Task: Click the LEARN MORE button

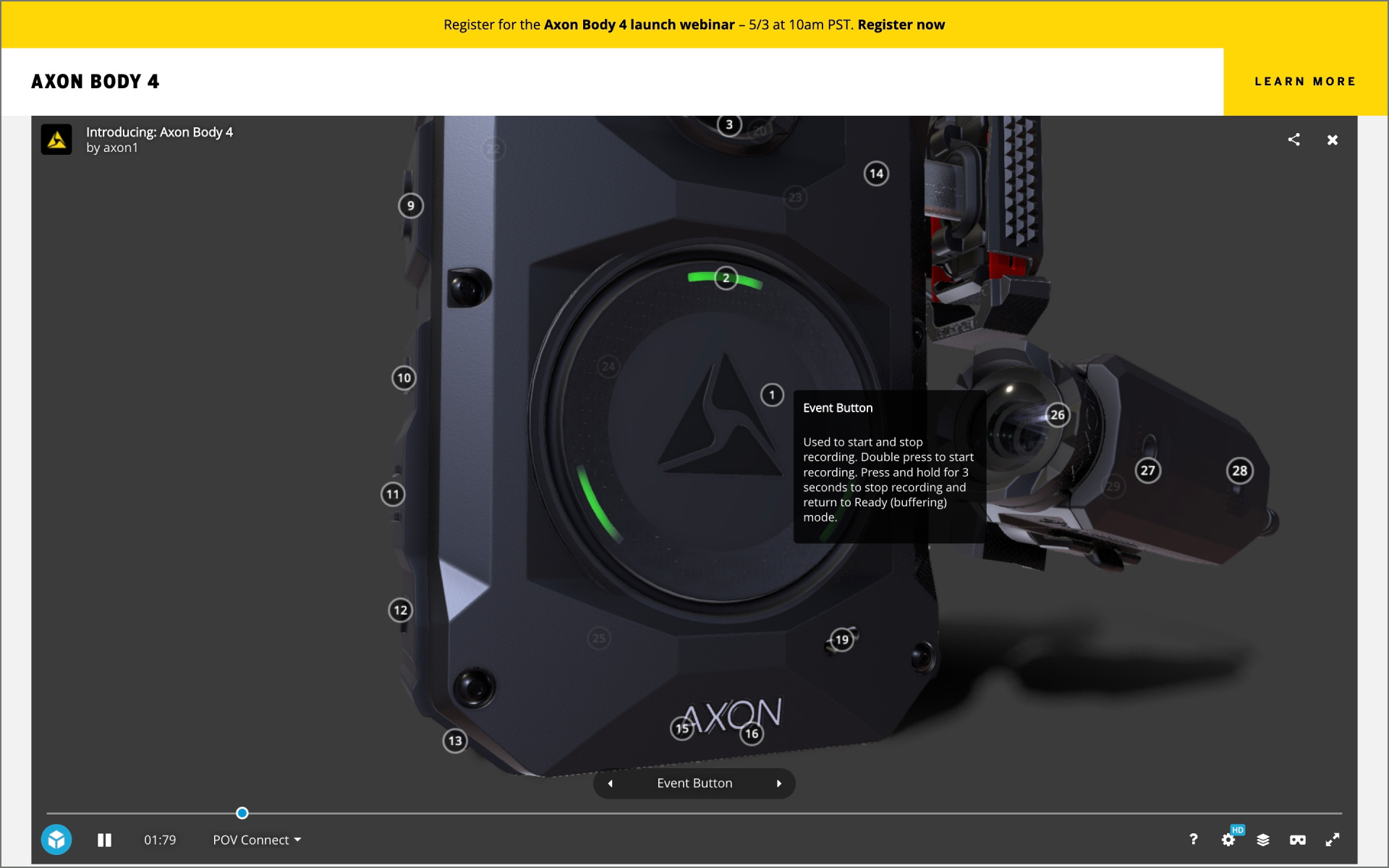Action: tap(1305, 81)
